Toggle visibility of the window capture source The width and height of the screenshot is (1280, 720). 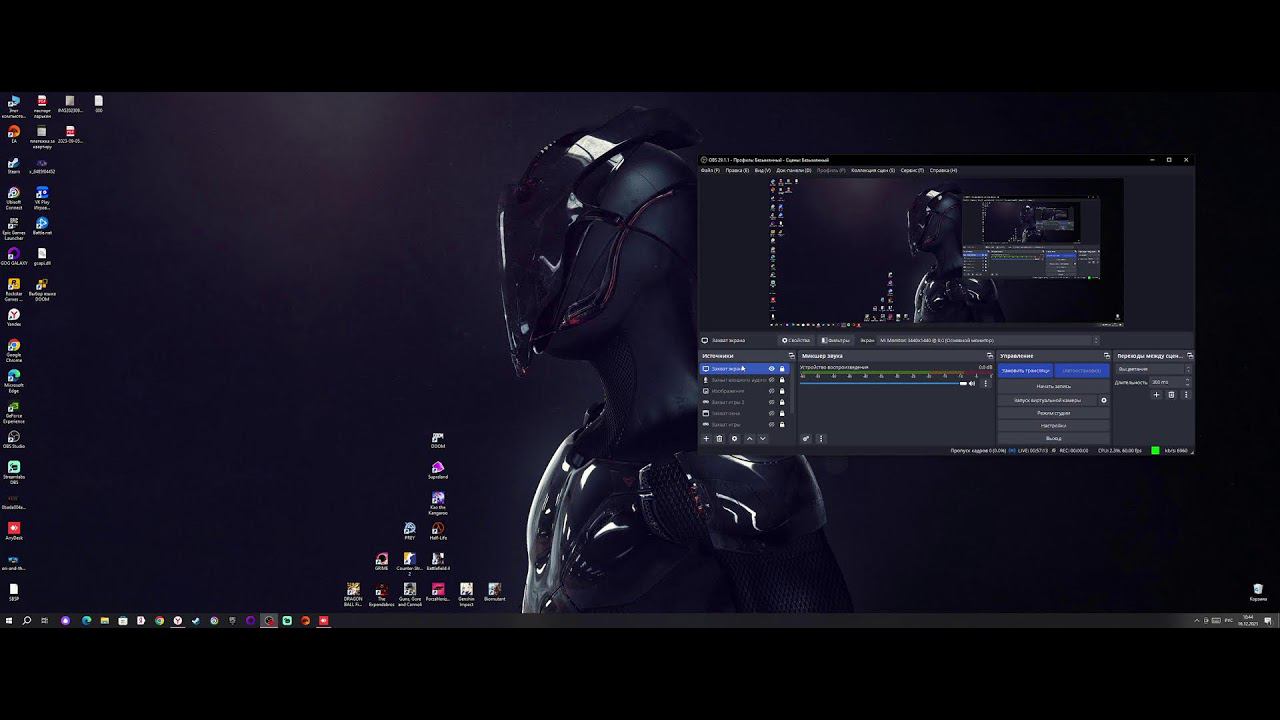[771, 413]
